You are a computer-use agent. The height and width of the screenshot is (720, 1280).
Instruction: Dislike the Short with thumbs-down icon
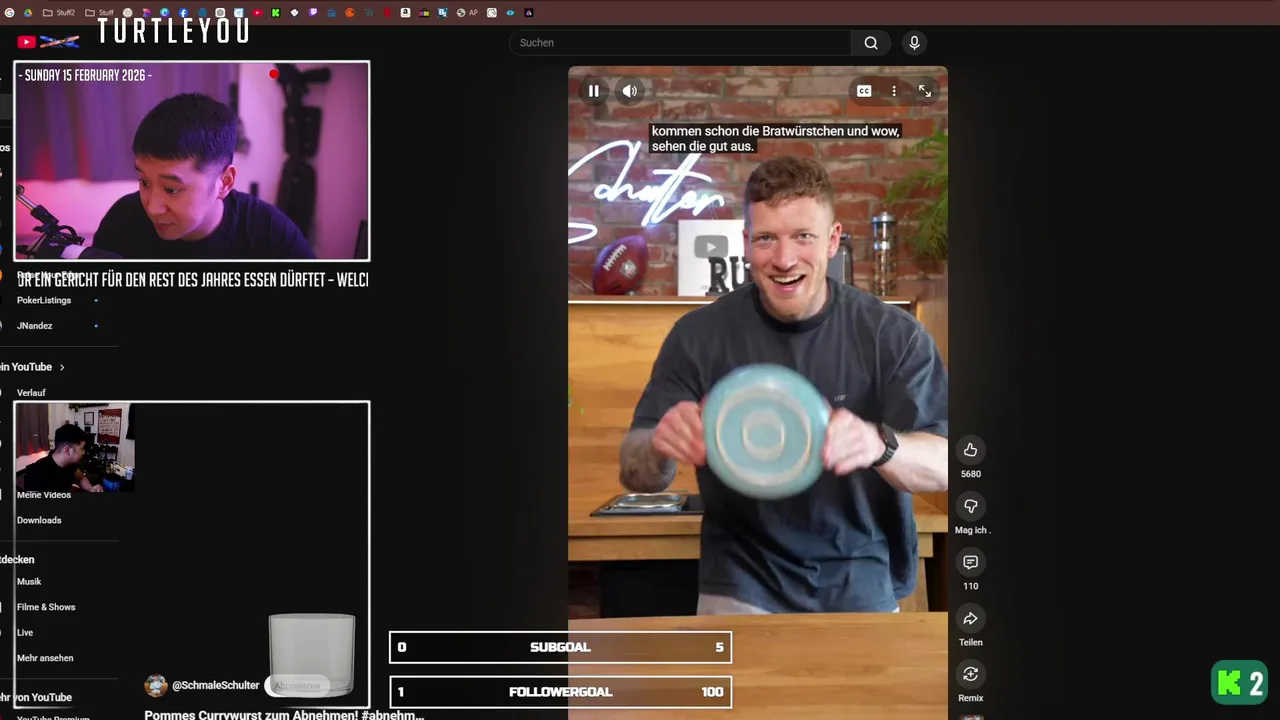(970, 506)
